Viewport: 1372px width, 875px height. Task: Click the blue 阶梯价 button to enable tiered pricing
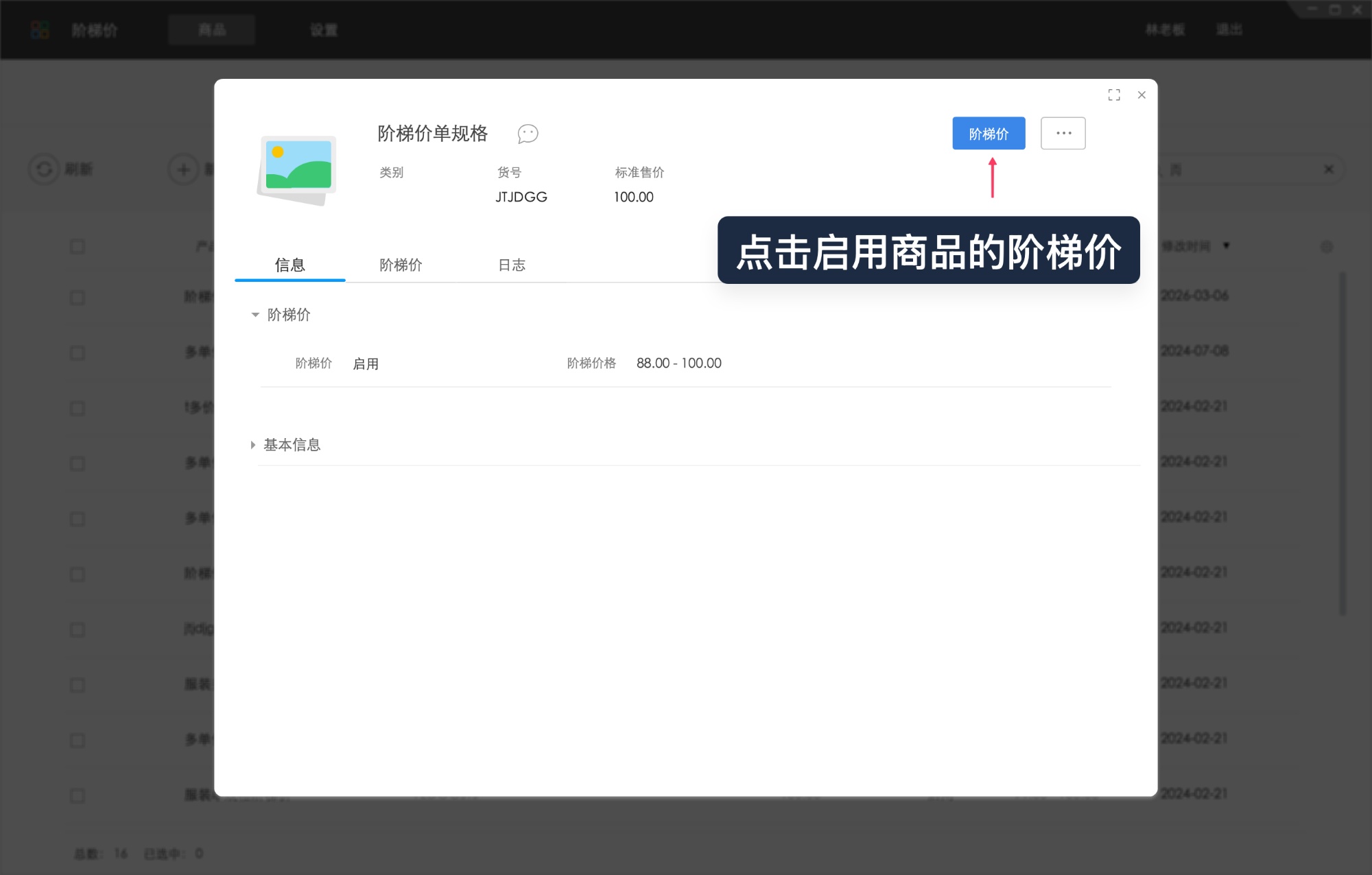[989, 133]
